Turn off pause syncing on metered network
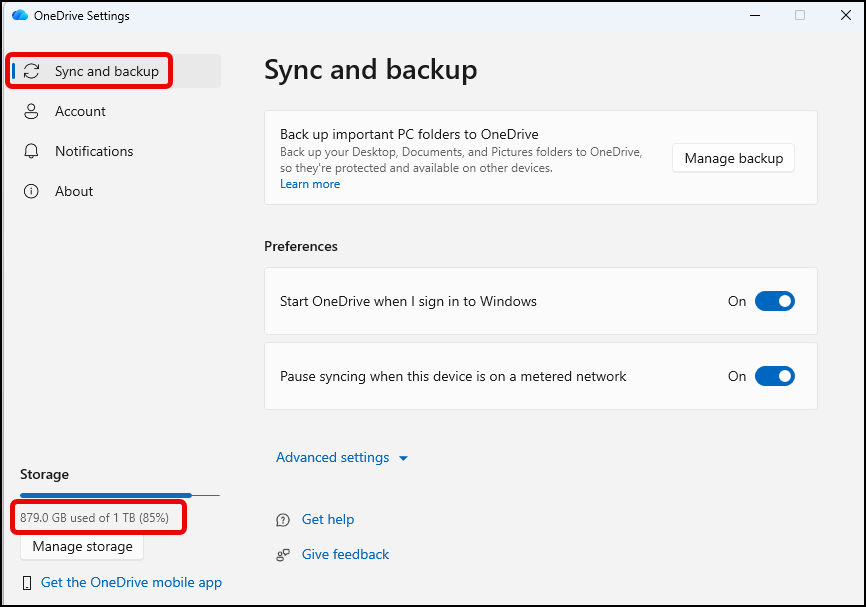The height and width of the screenshot is (607, 866). [774, 376]
